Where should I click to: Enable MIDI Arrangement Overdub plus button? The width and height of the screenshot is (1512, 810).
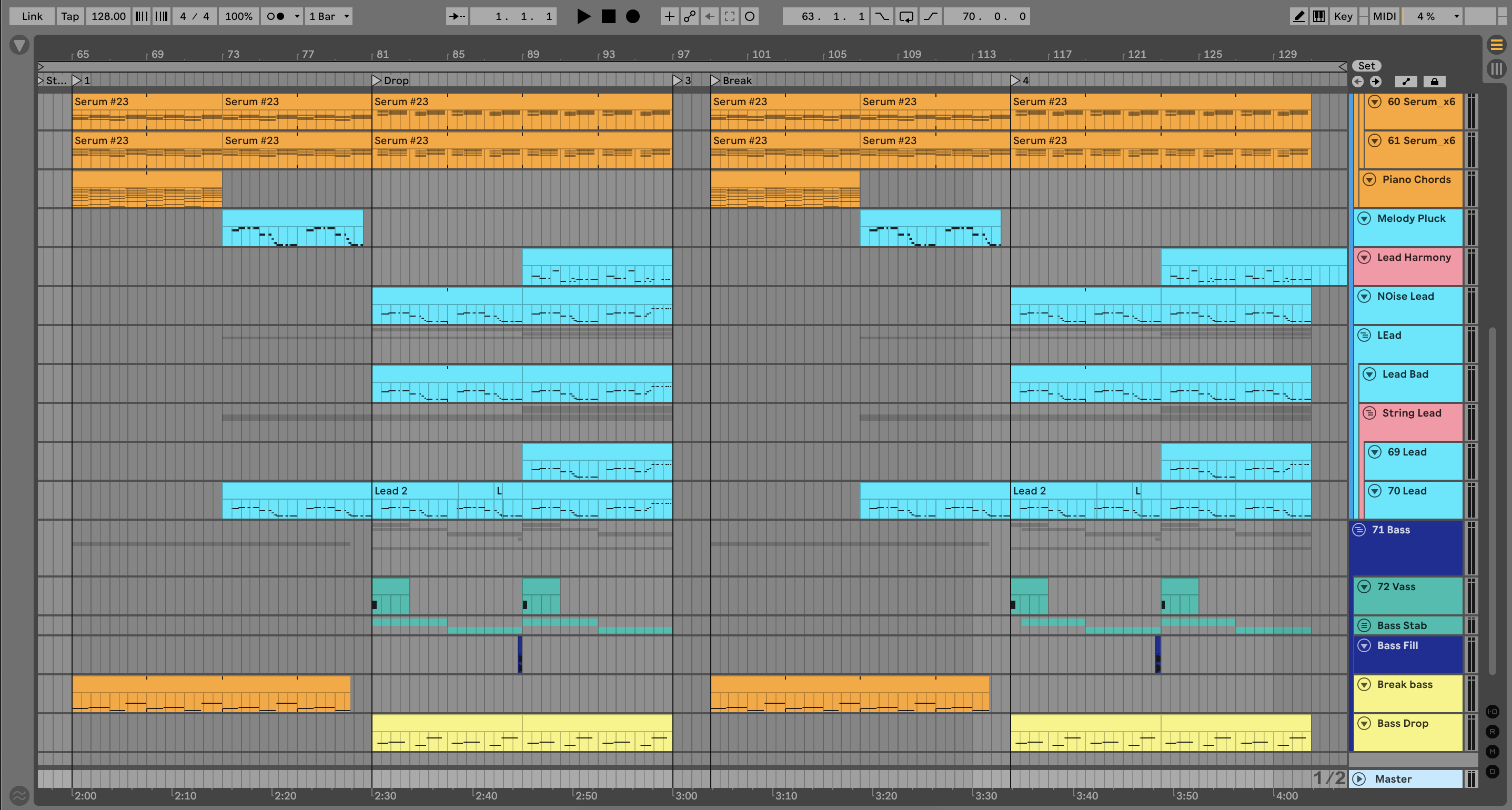tap(669, 16)
